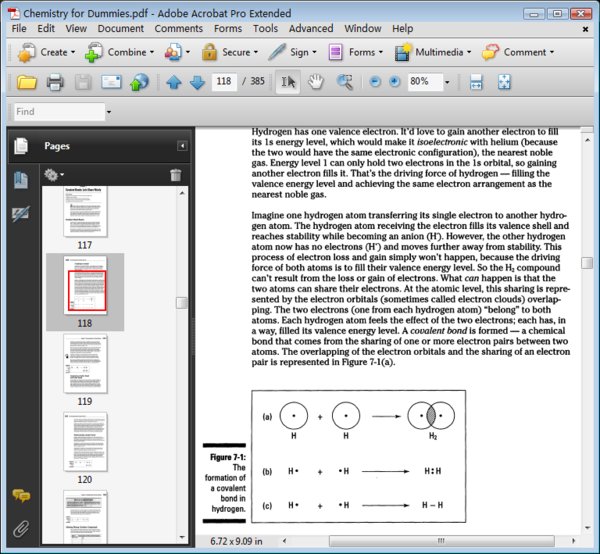Delete page using trash icon in Pages panel

click(176, 175)
